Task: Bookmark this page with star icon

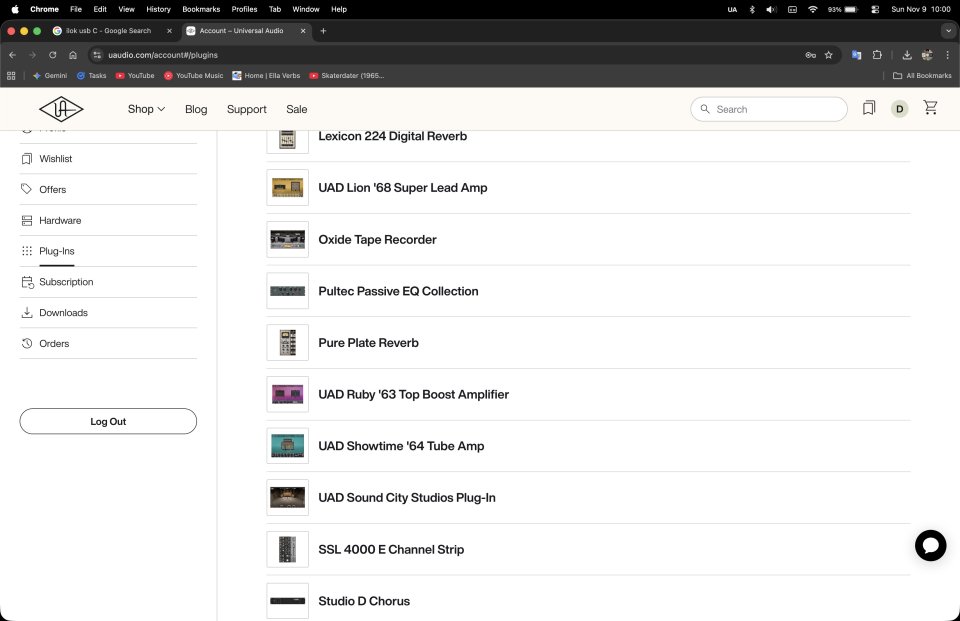Action: point(828,55)
